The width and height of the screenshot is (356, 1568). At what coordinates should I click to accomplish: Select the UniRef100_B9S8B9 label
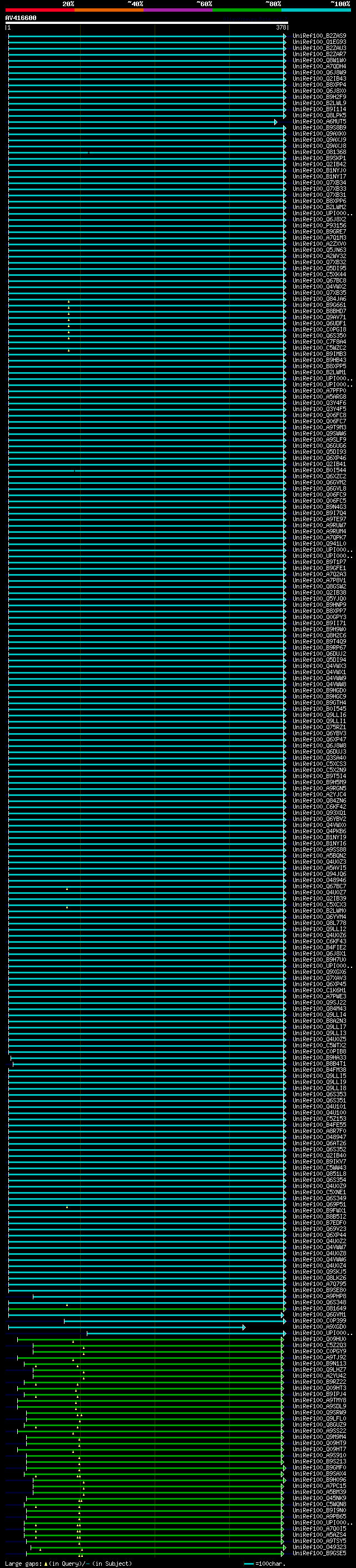pyautogui.click(x=319, y=128)
